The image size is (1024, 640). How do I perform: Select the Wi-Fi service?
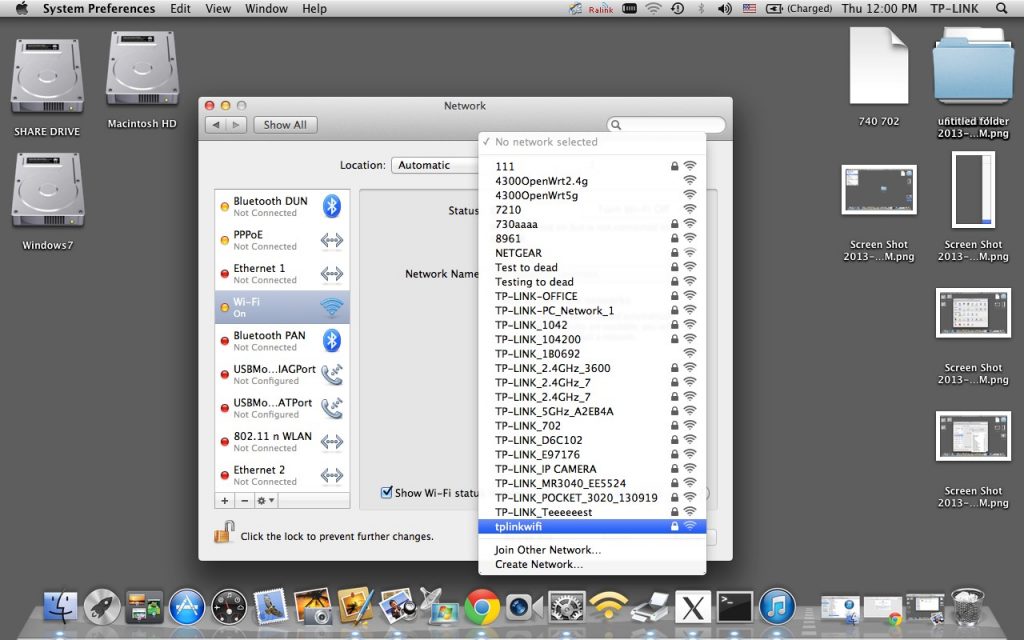(282, 307)
